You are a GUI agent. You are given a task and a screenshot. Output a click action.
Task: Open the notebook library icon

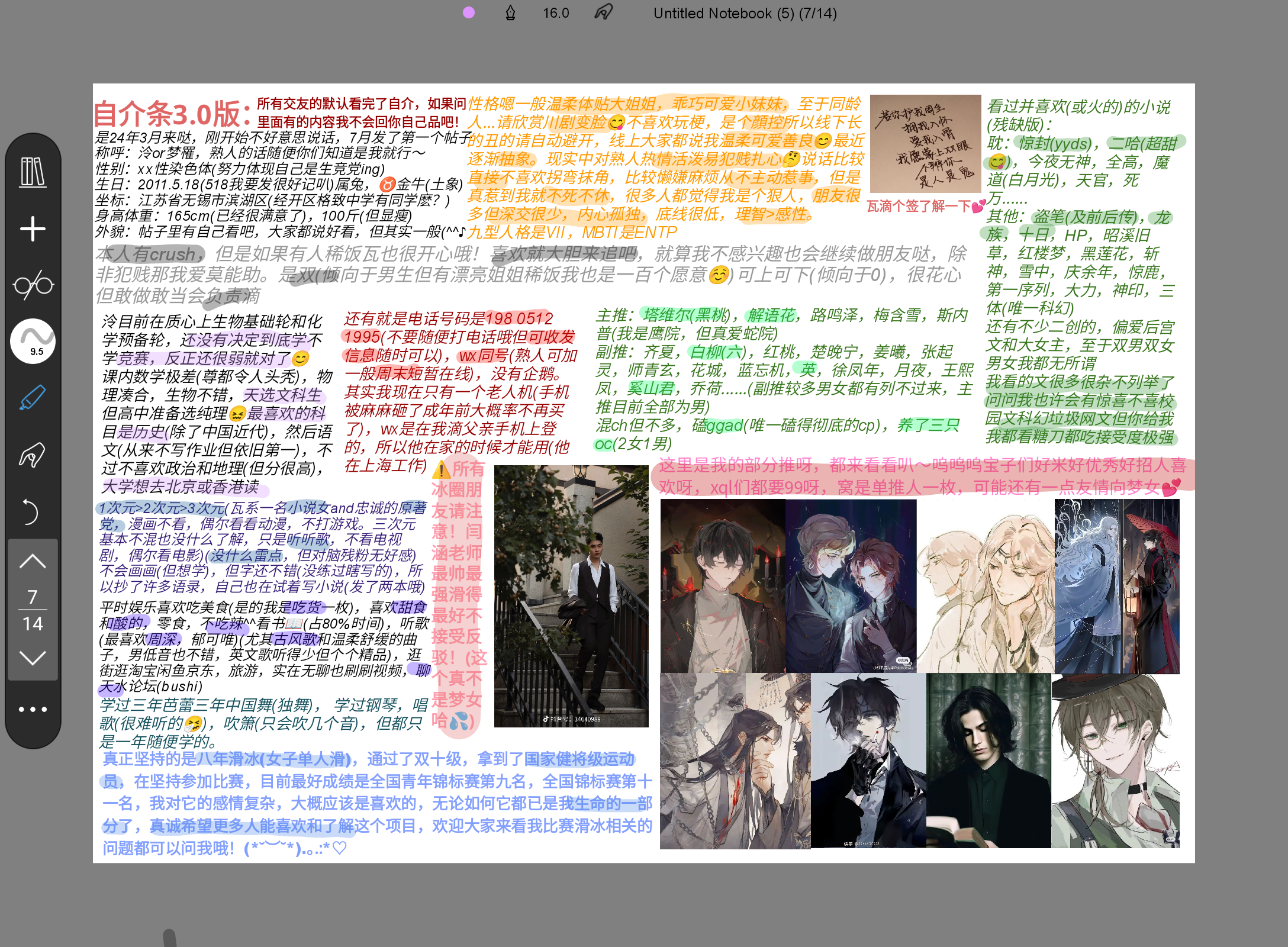pyautogui.click(x=33, y=172)
